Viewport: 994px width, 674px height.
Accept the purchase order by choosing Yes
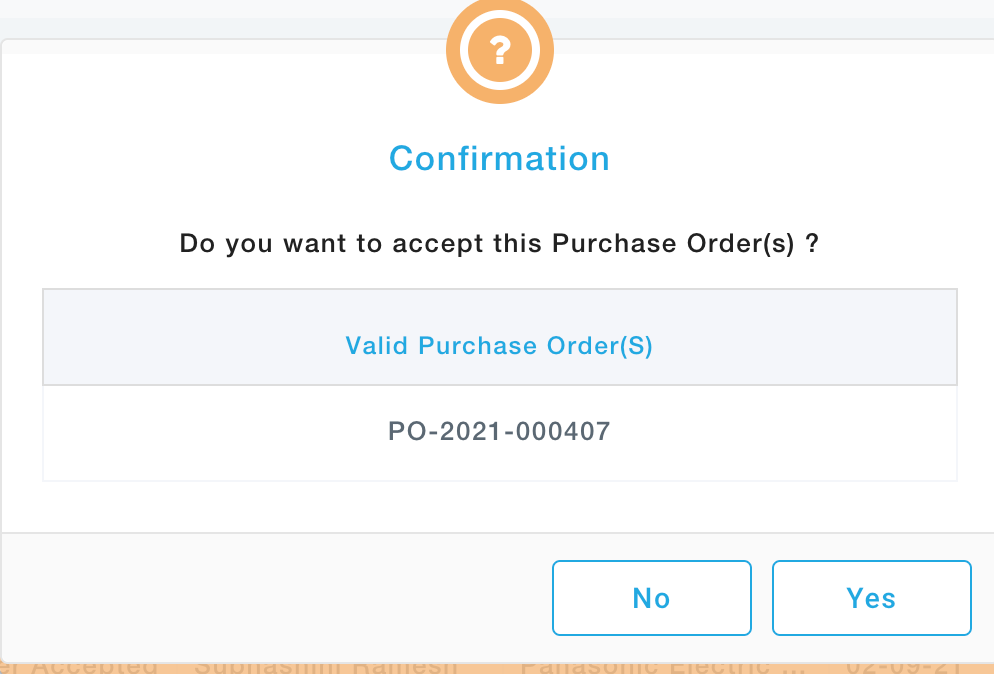pos(871,598)
